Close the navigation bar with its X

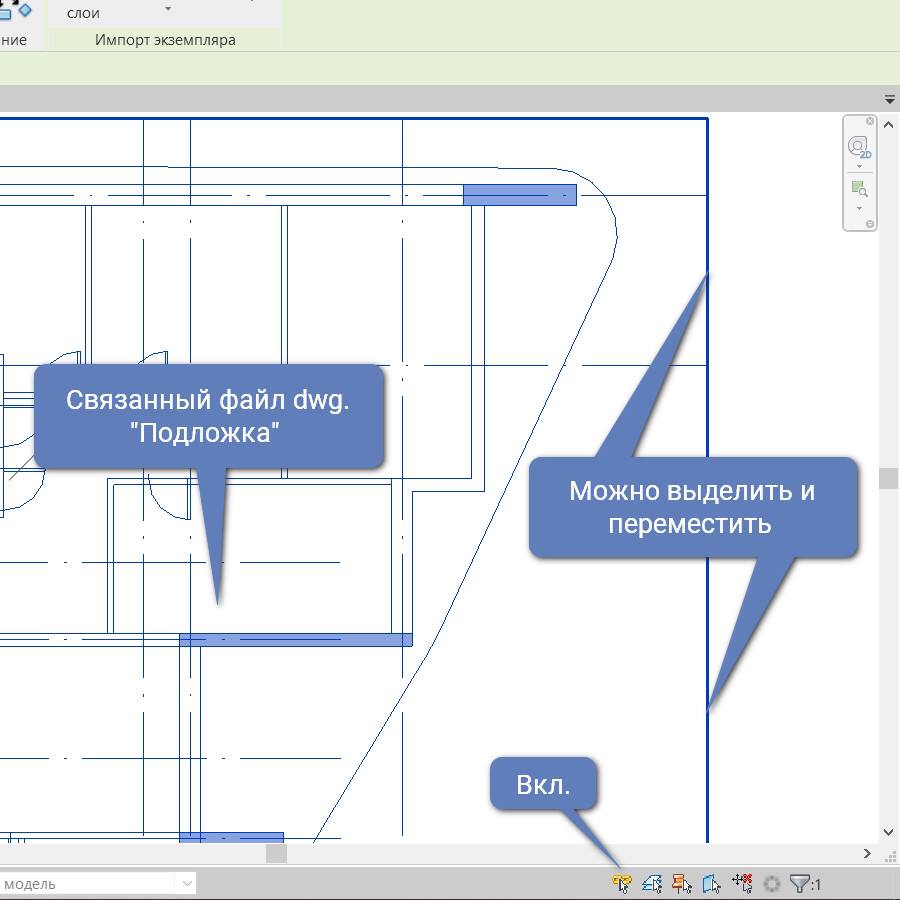click(870, 121)
